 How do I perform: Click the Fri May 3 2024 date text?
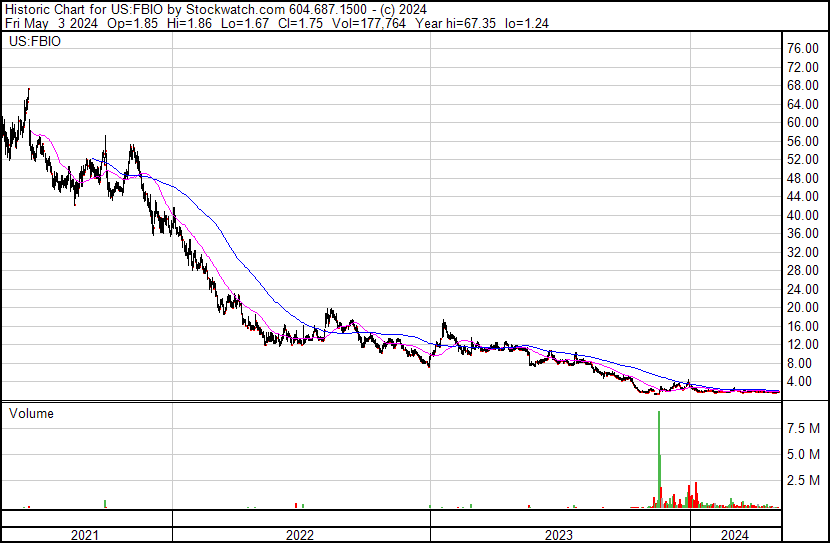coord(51,23)
